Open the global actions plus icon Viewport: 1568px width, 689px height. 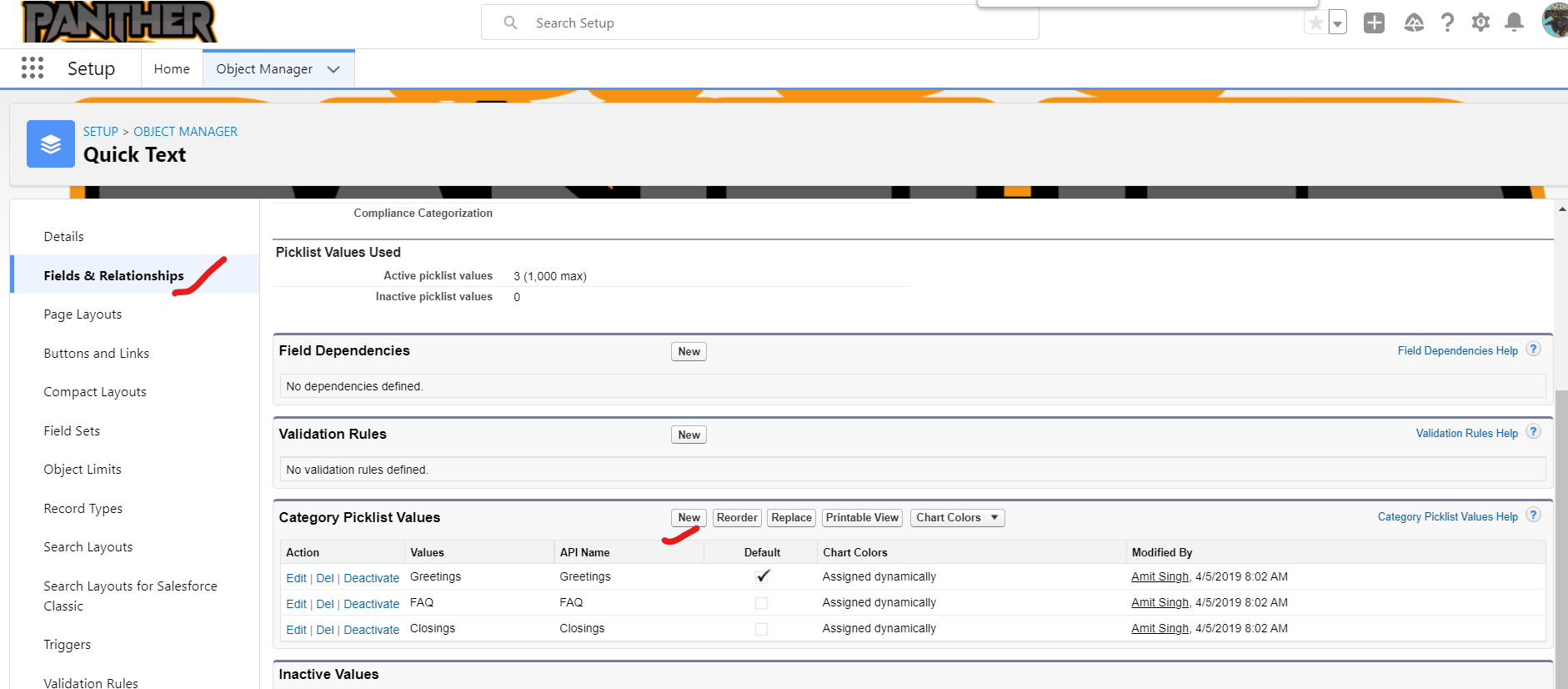coord(1374,23)
